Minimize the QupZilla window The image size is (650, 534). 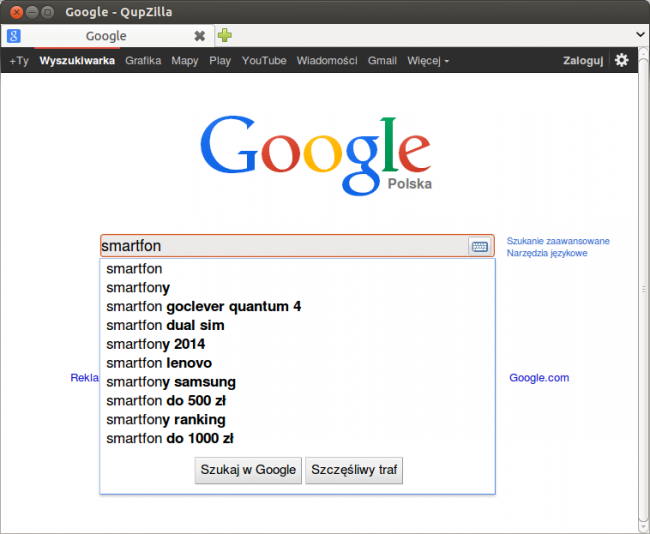tap(32, 12)
